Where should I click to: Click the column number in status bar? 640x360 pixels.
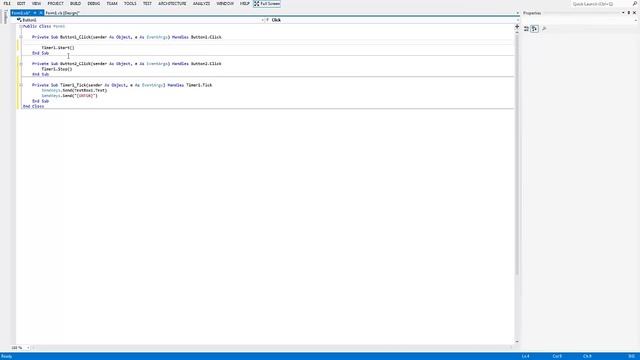[x=557, y=356]
